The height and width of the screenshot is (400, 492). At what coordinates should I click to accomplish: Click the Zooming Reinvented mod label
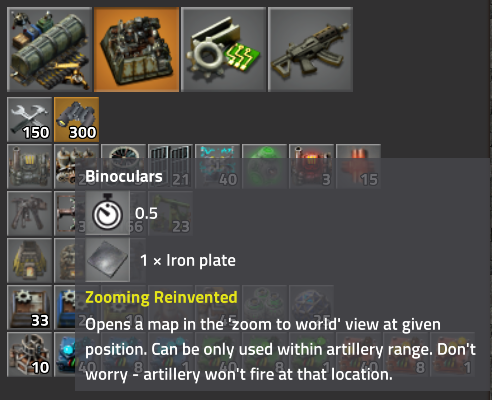161,297
